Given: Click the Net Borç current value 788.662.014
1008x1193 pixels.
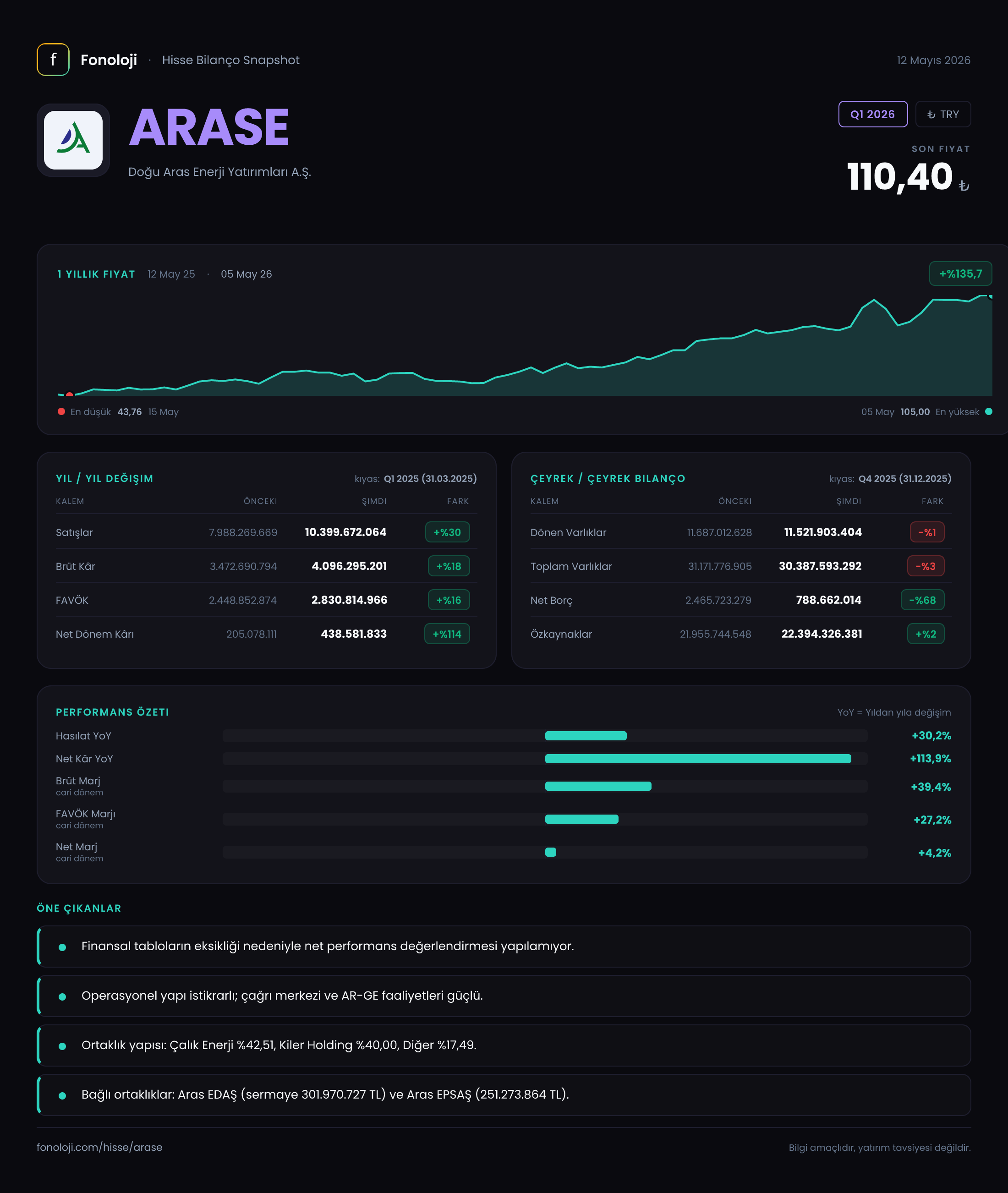Looking at the screenshot, I should [x=828, y=600].
